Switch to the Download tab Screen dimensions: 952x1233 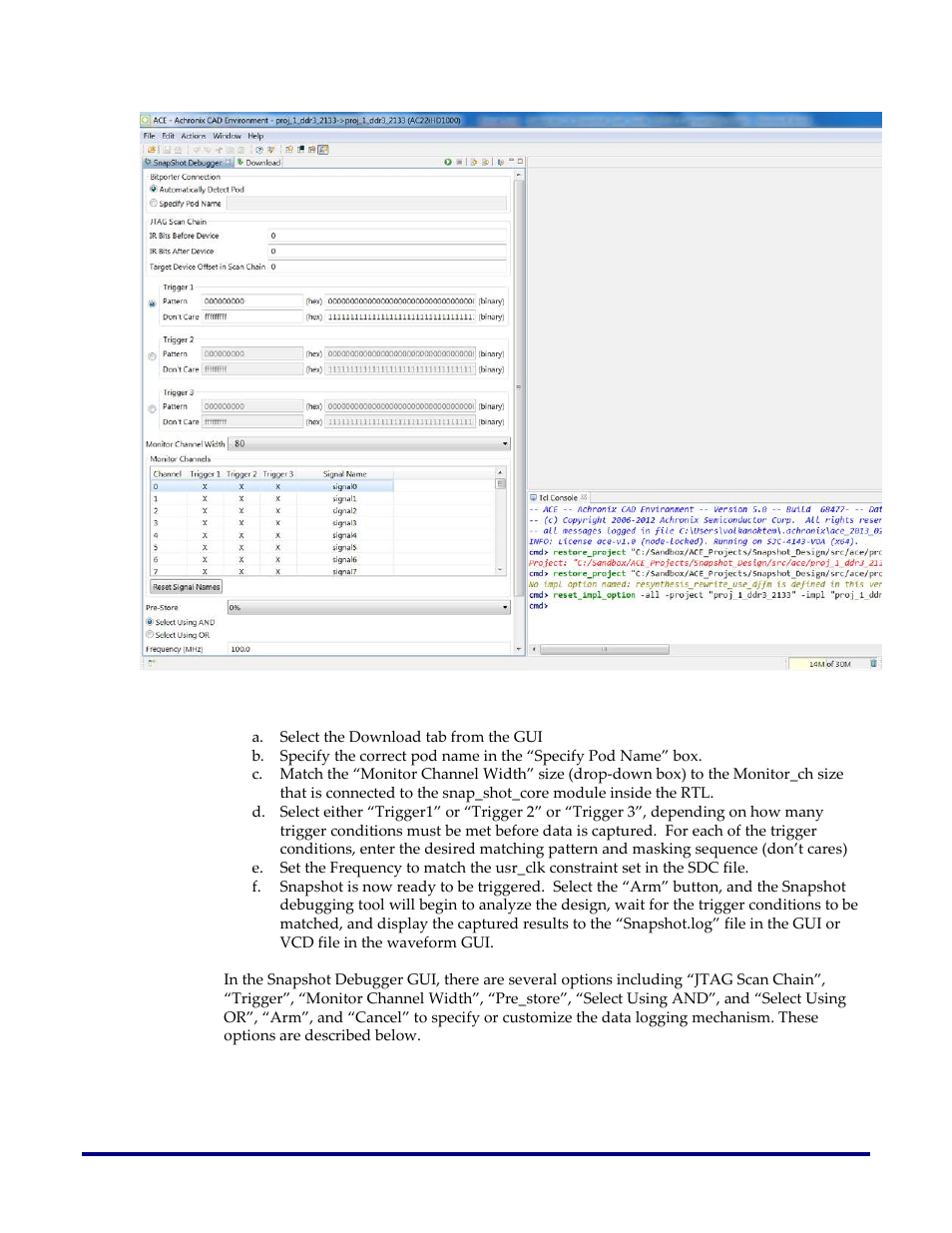pos(258,162)
